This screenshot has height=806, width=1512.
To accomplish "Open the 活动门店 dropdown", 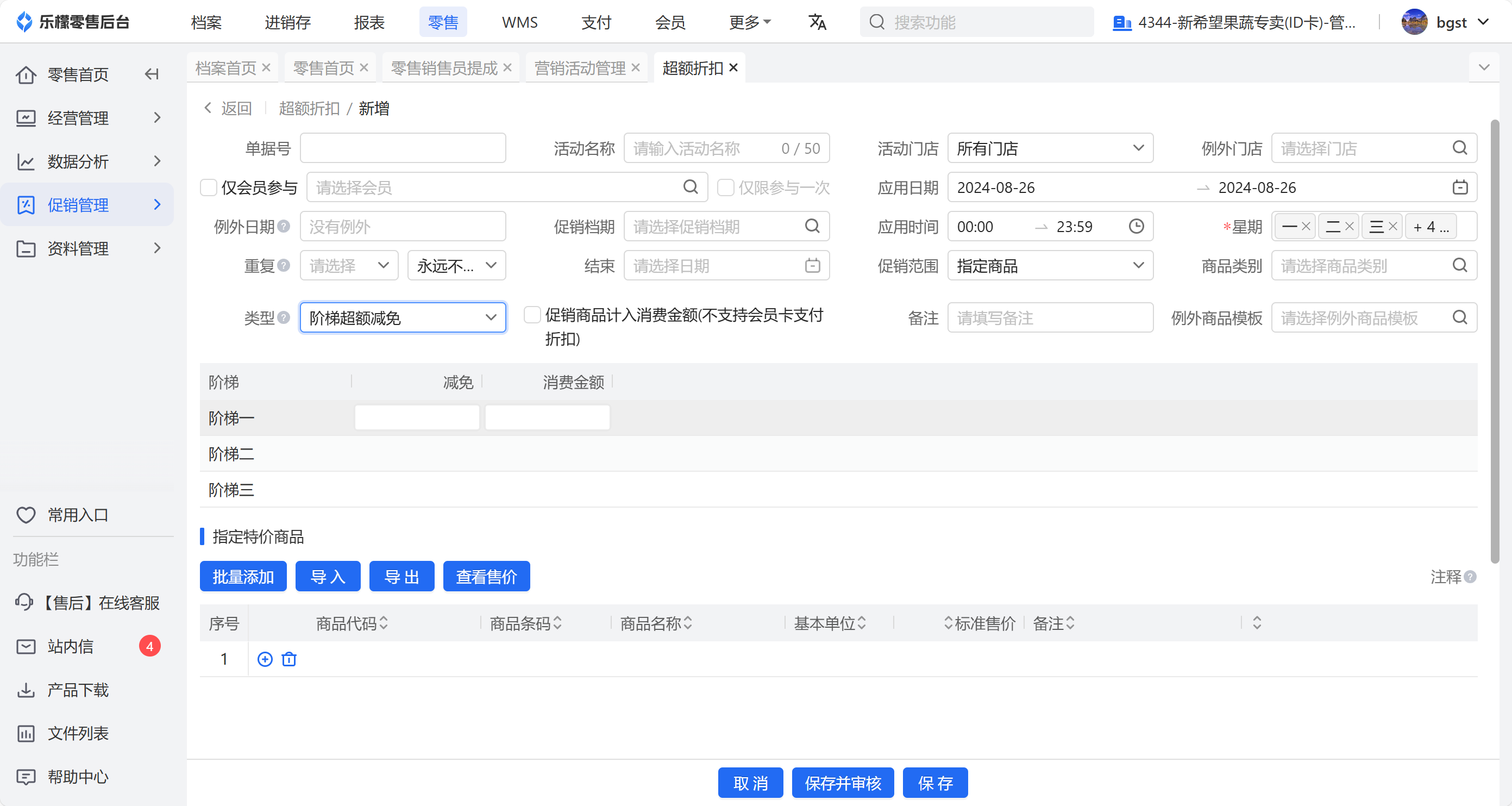I will 1050,148.
